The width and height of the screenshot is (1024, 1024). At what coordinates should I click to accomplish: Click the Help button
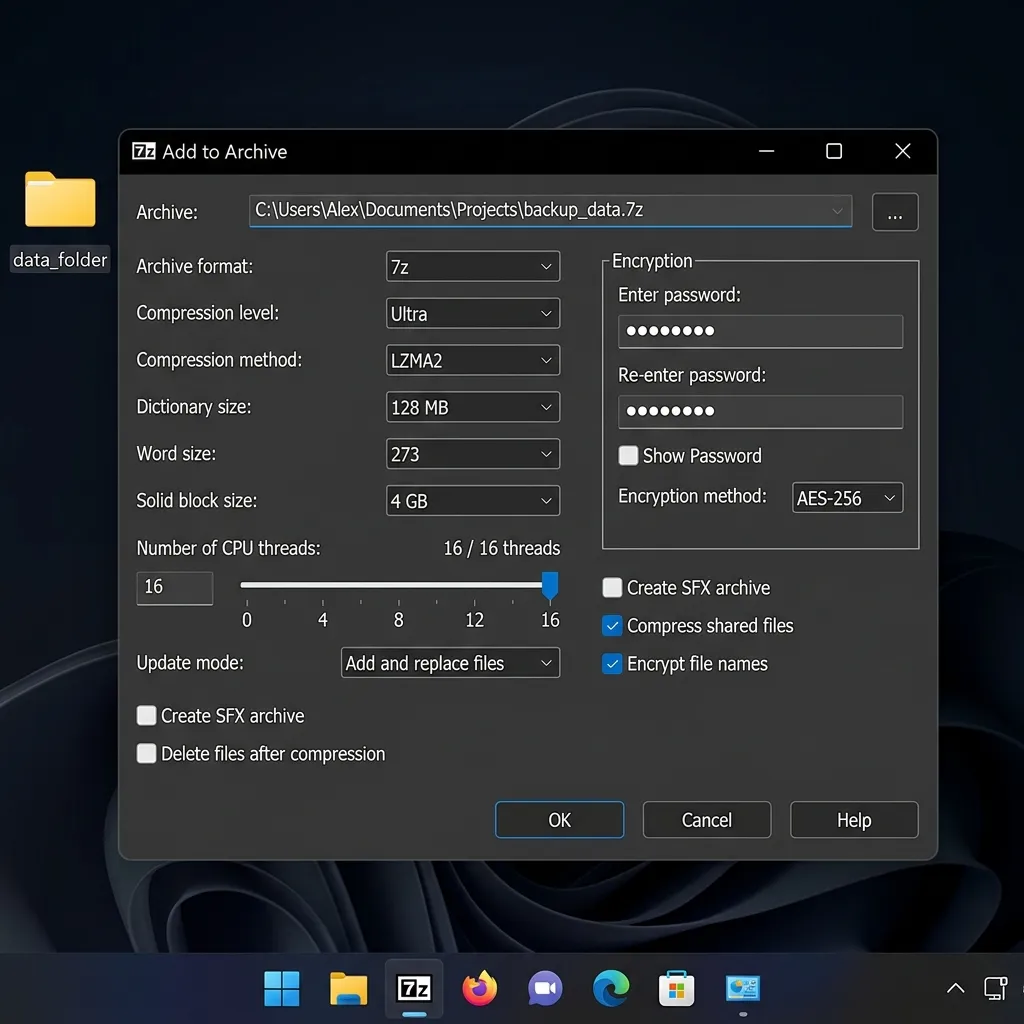coord(854,820)
